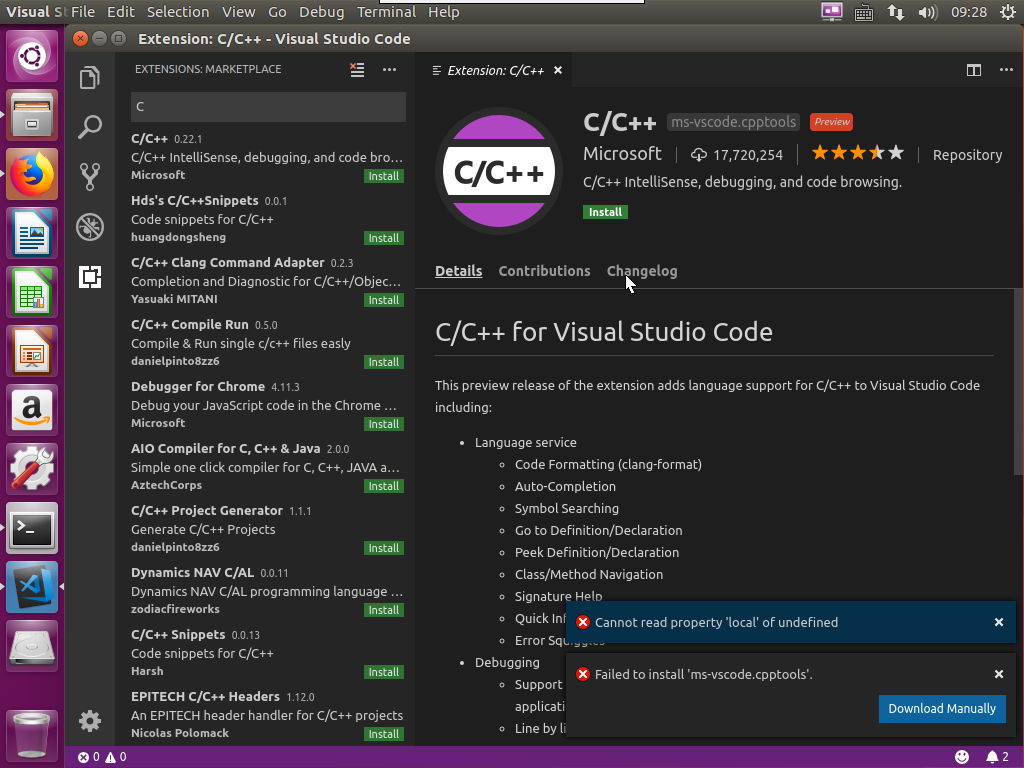The width and height of the screenshot is (1024, 768).
Task: Click the Microsoft publisher link
Action: (x=622, y=154)
